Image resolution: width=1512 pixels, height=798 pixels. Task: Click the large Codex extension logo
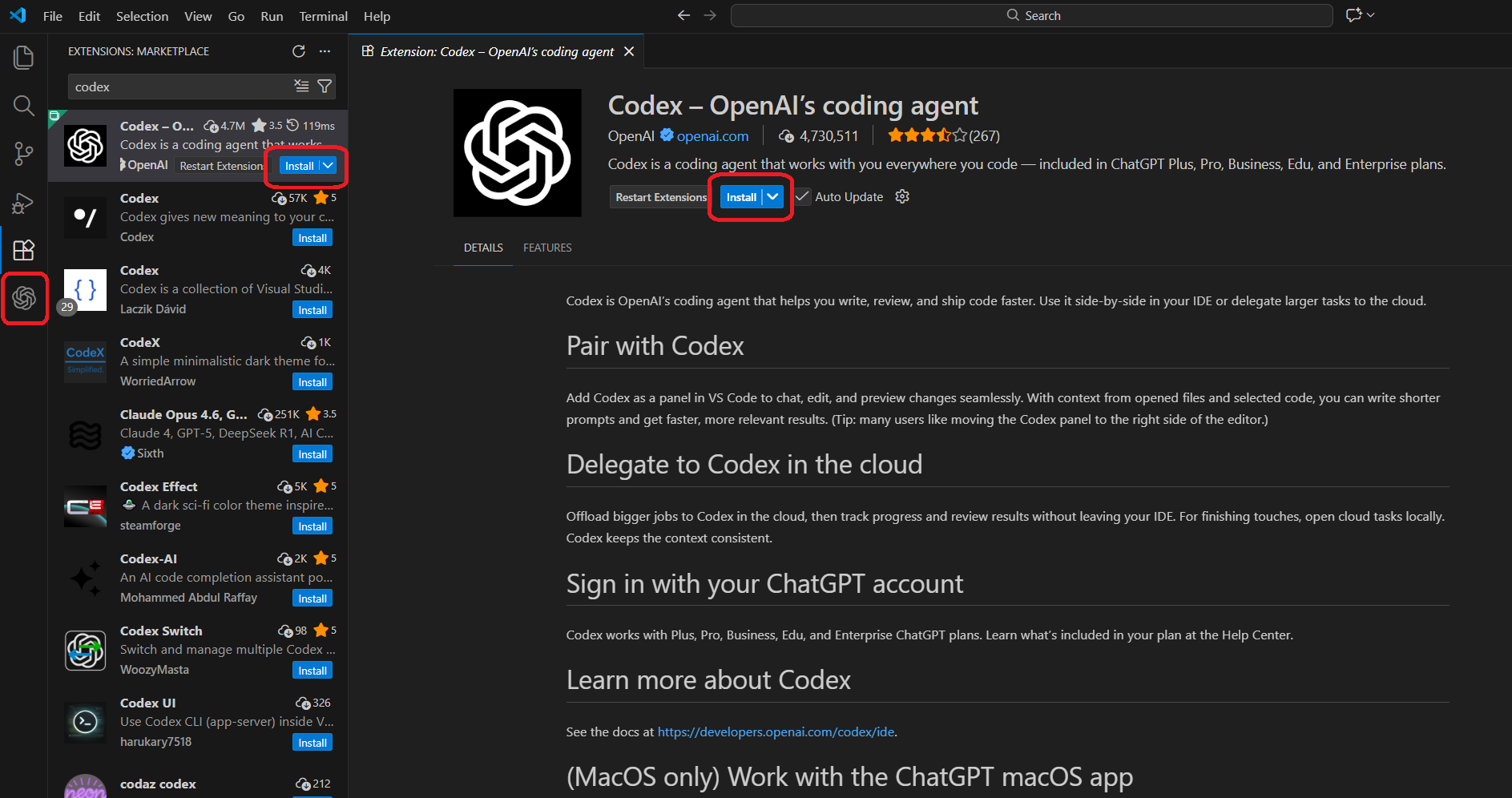point(518,153)
